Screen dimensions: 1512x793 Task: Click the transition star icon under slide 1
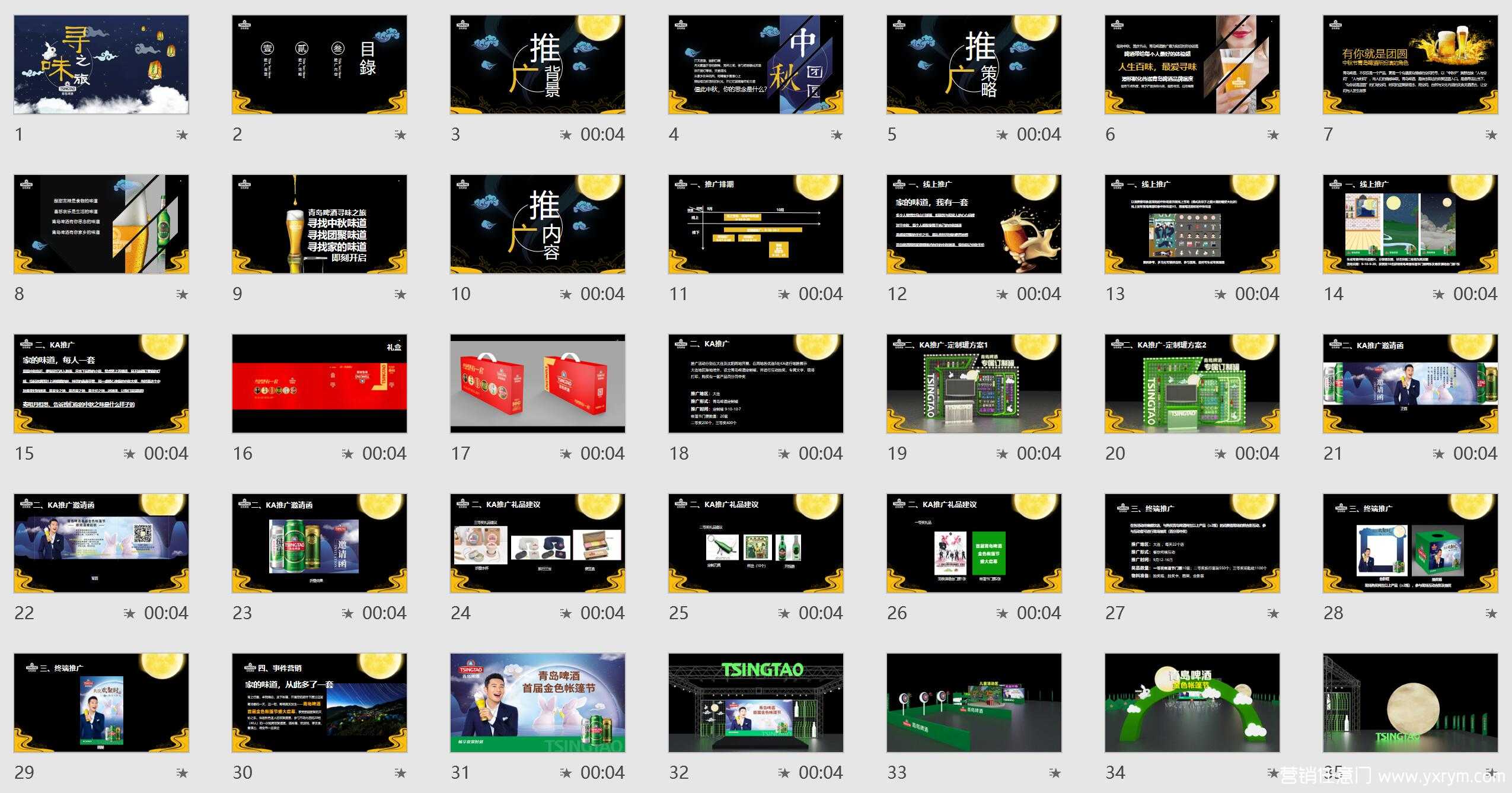pos(182,135)
